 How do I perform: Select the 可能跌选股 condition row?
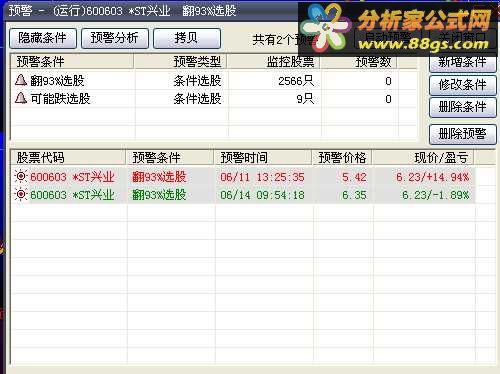214,99
